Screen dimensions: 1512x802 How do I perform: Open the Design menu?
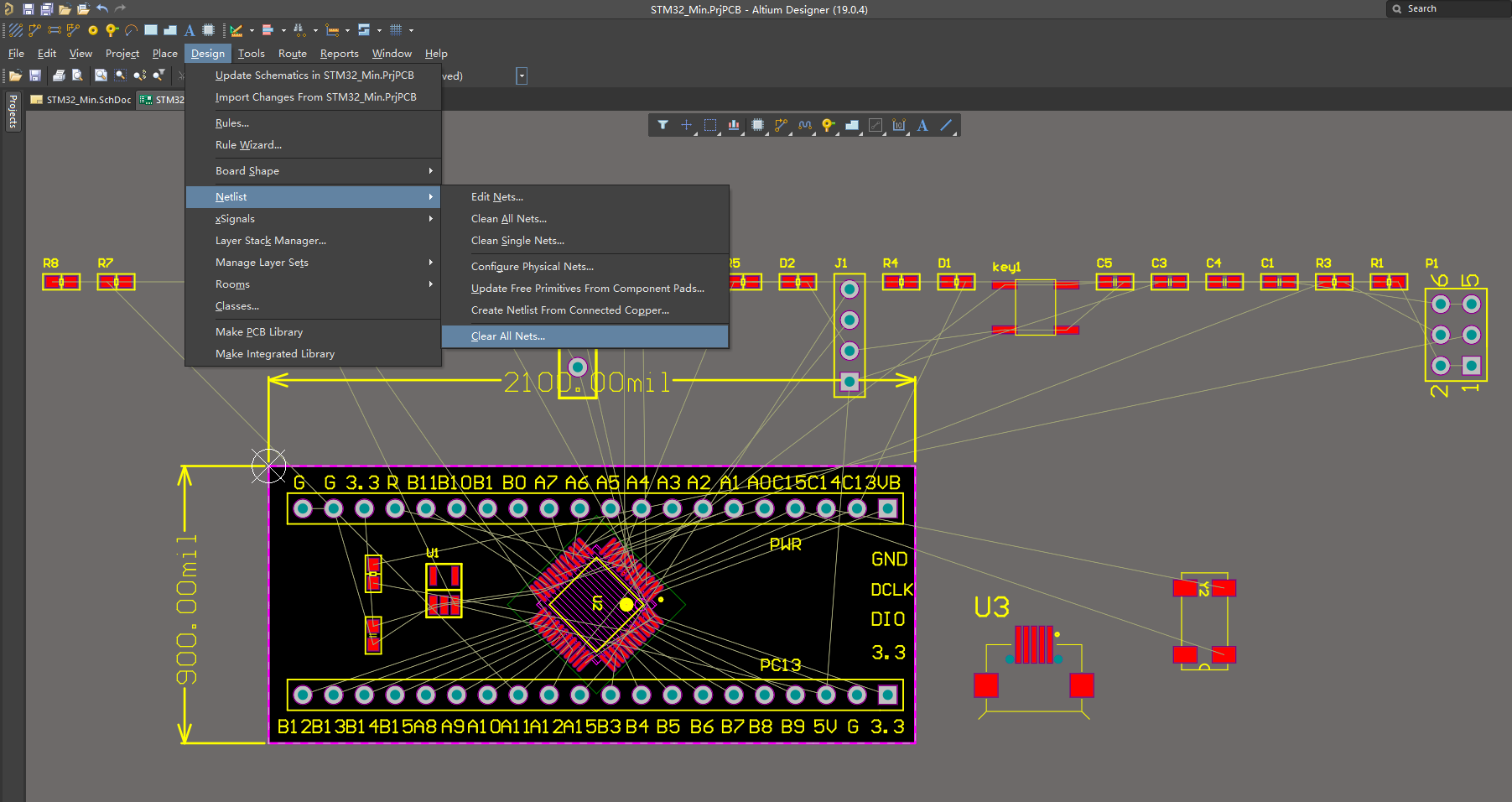pos(208,53)
